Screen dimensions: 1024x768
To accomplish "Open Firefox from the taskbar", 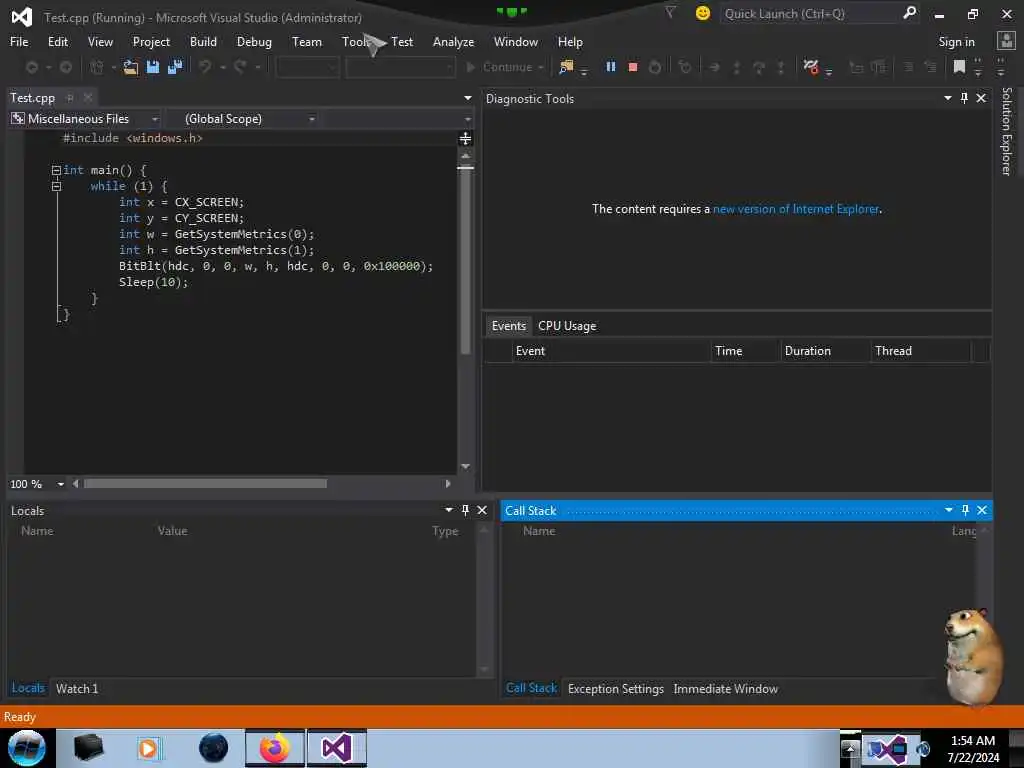I will pos(275,748).
